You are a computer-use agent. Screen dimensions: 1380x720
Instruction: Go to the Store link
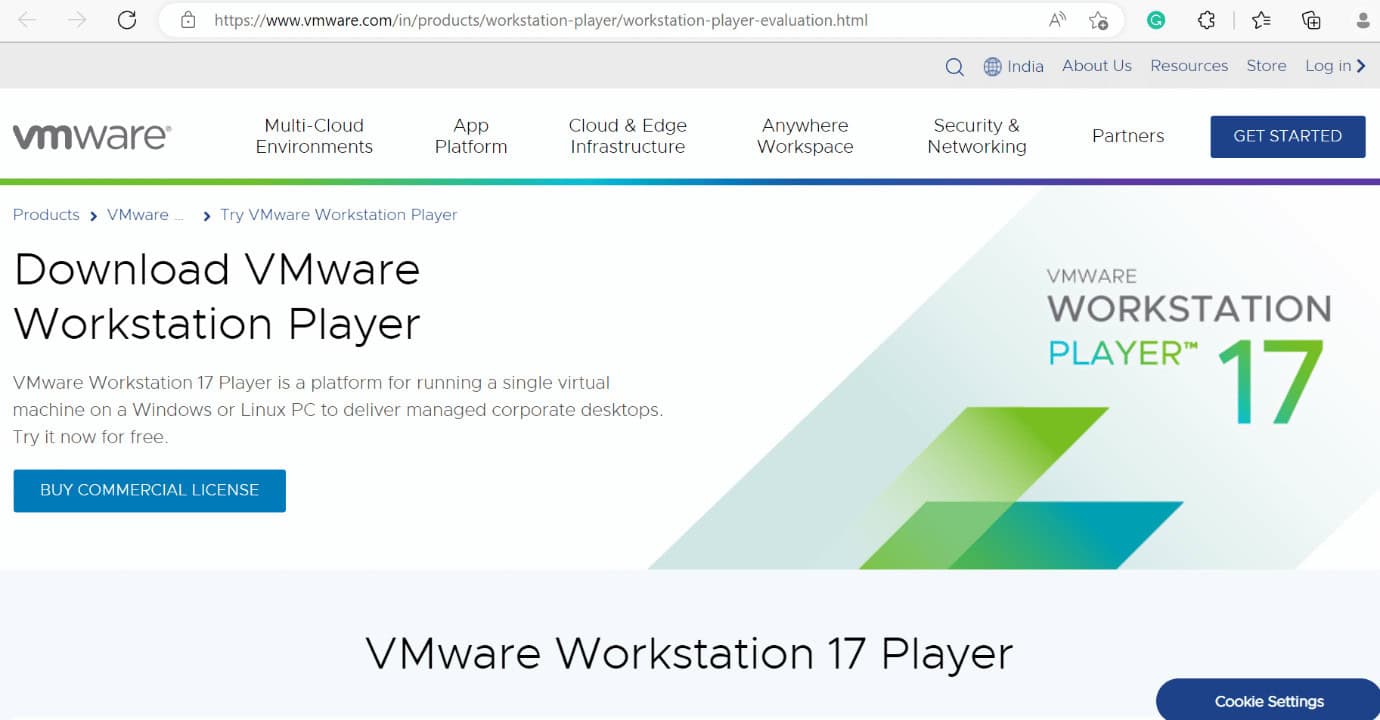[1266, 66]
